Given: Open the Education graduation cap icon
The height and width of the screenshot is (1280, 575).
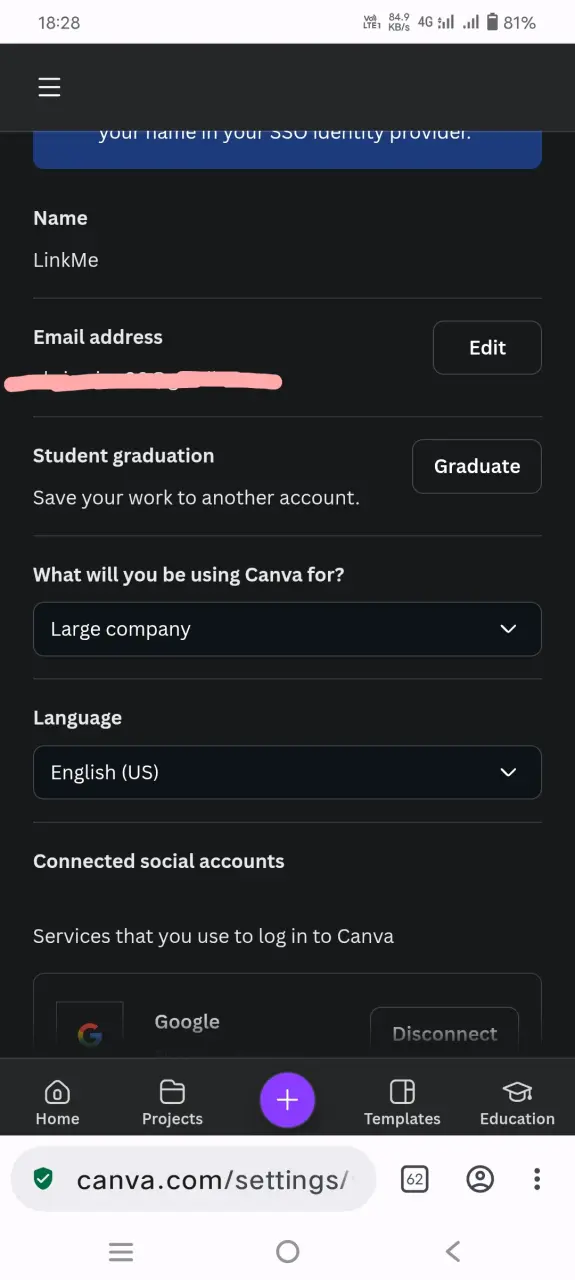Looking at the screenshot, I should click(x=517, y=1091).
